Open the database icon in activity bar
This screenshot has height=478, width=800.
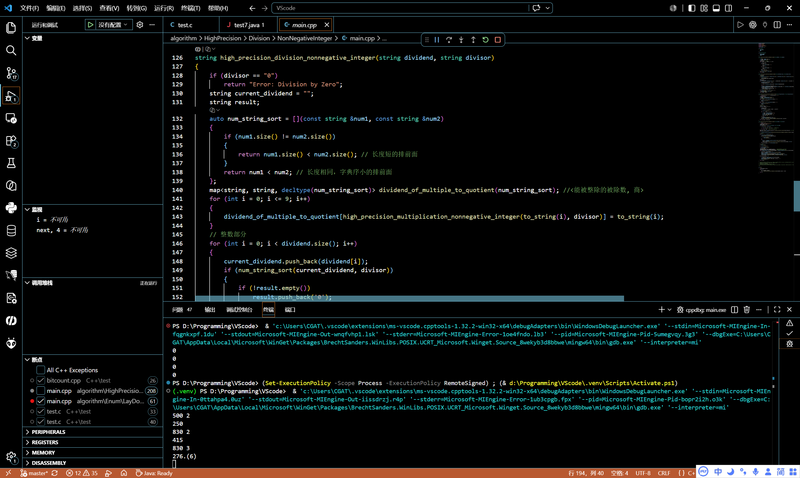click(11, 231)
